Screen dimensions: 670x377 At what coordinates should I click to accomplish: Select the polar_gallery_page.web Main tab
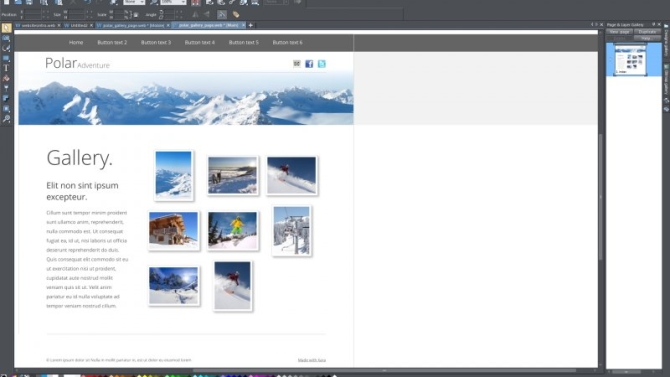(x=208, y=26)
